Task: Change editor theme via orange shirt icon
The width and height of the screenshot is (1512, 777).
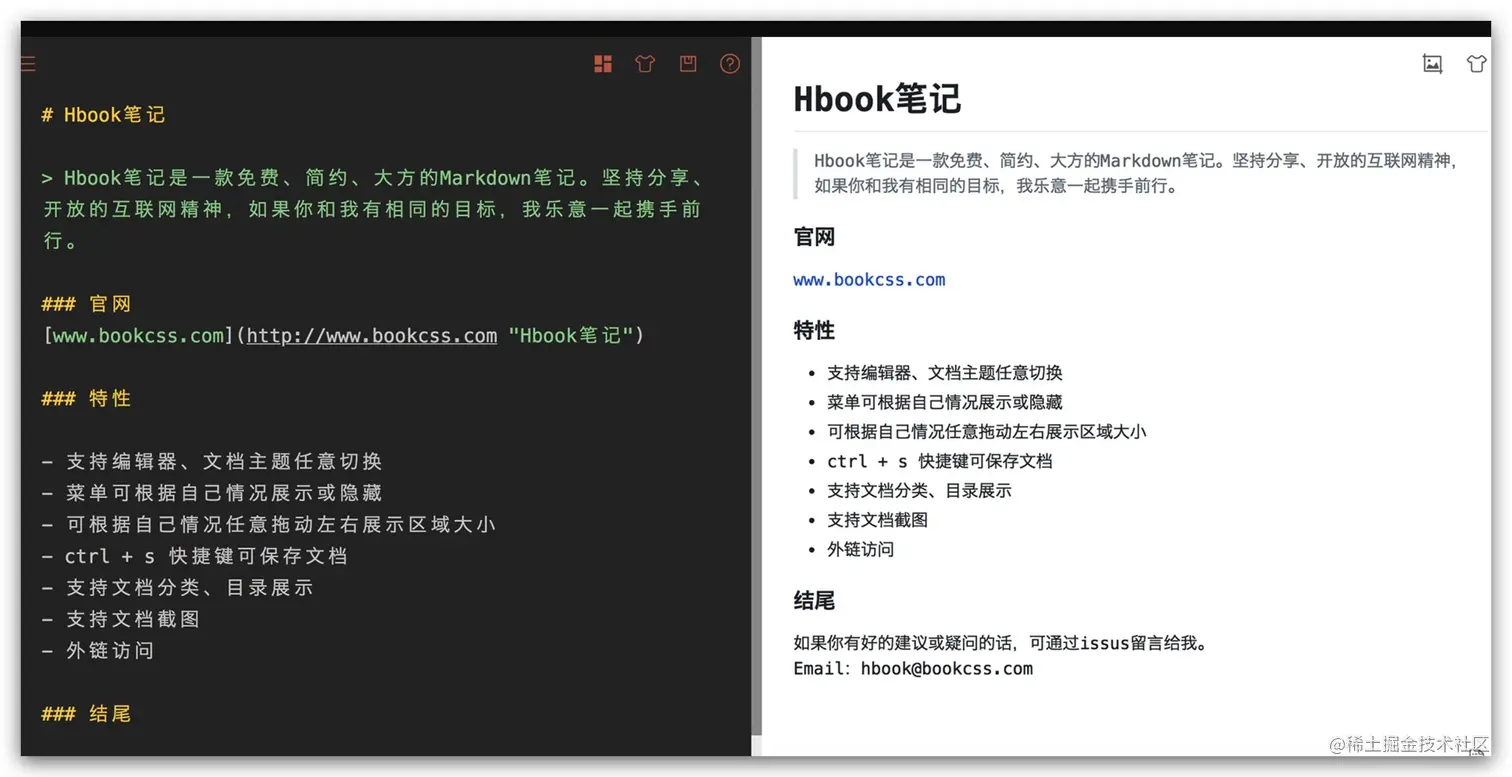Action: (645, 64)
